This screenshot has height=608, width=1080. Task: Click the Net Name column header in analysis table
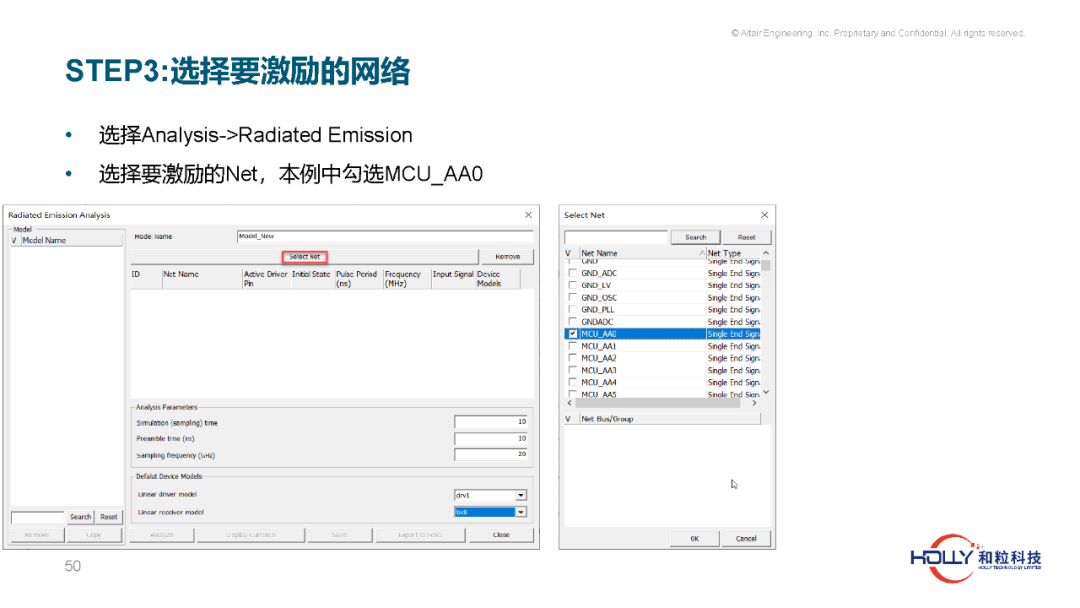point(202,278)
